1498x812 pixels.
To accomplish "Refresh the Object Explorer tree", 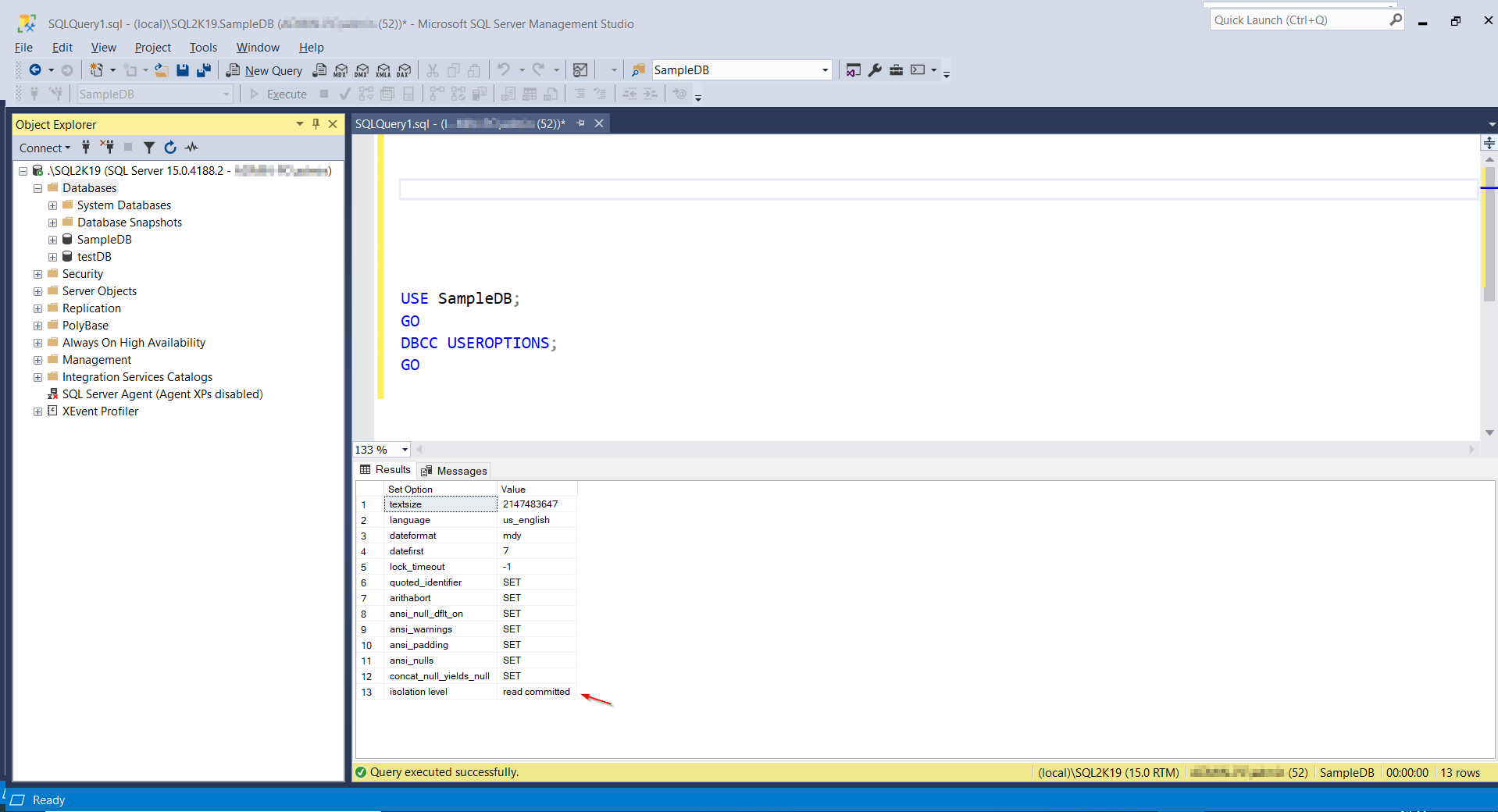I will [169, 148].
